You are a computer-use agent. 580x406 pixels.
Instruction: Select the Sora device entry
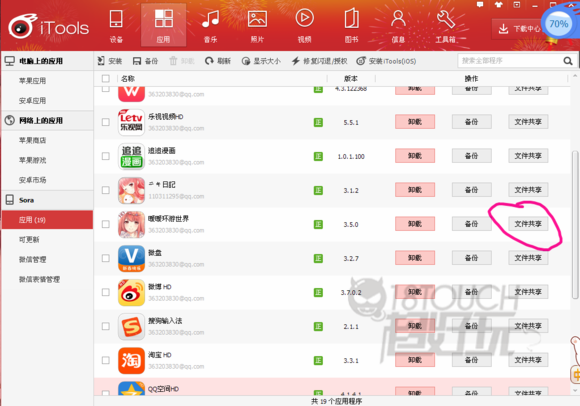(47, 200)
